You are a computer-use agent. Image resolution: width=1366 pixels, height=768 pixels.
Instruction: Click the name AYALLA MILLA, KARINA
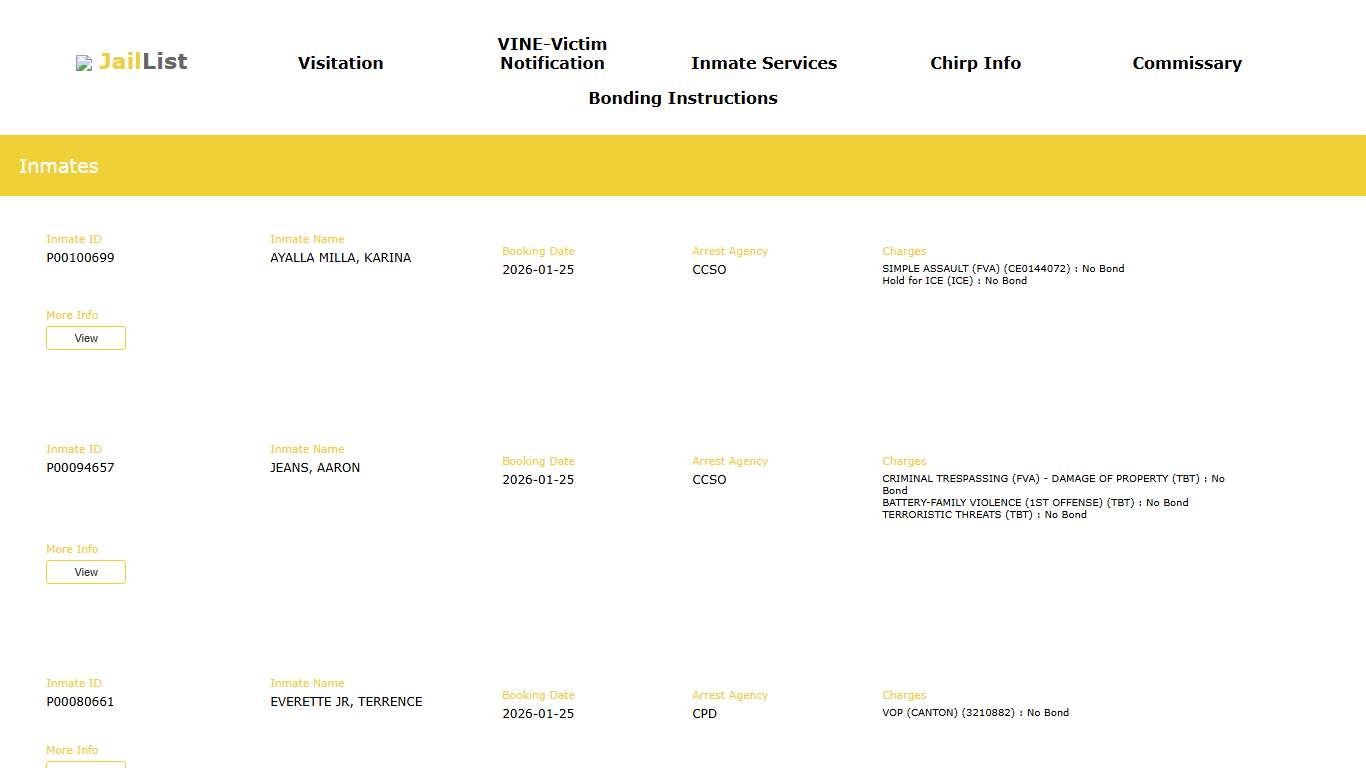[x=340, y=258]
